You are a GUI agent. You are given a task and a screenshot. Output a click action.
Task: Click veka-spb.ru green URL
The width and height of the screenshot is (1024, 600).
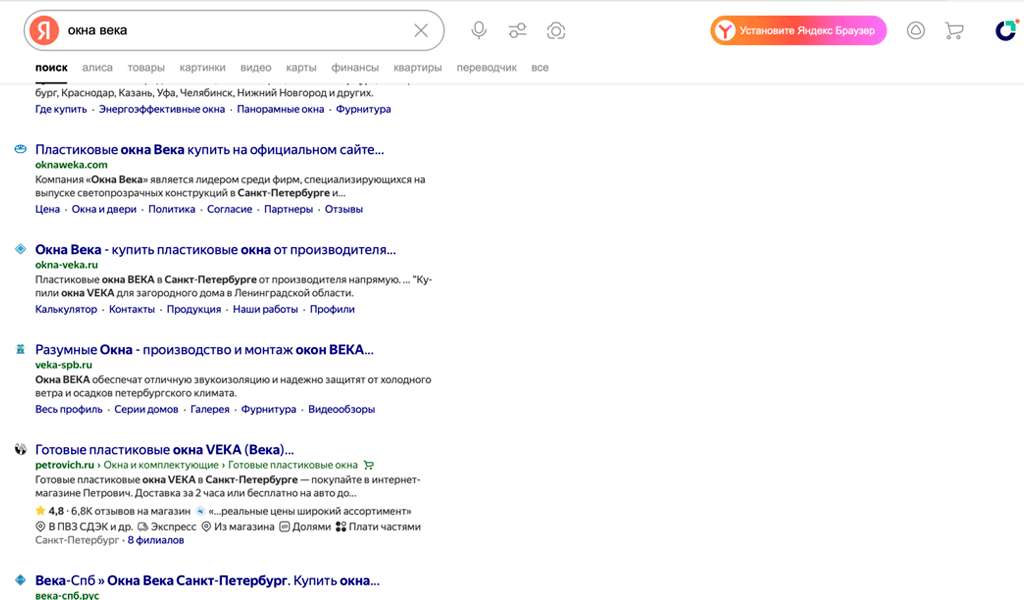63,364
